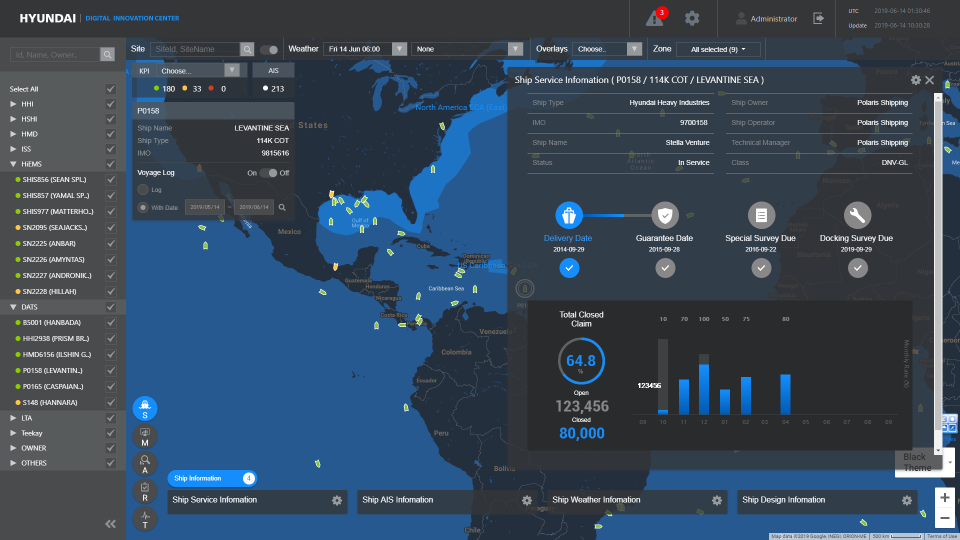This screenshot has height=540, width=960.
Task: Click the SiteId, SiteName input field
Action: point(195,49)
